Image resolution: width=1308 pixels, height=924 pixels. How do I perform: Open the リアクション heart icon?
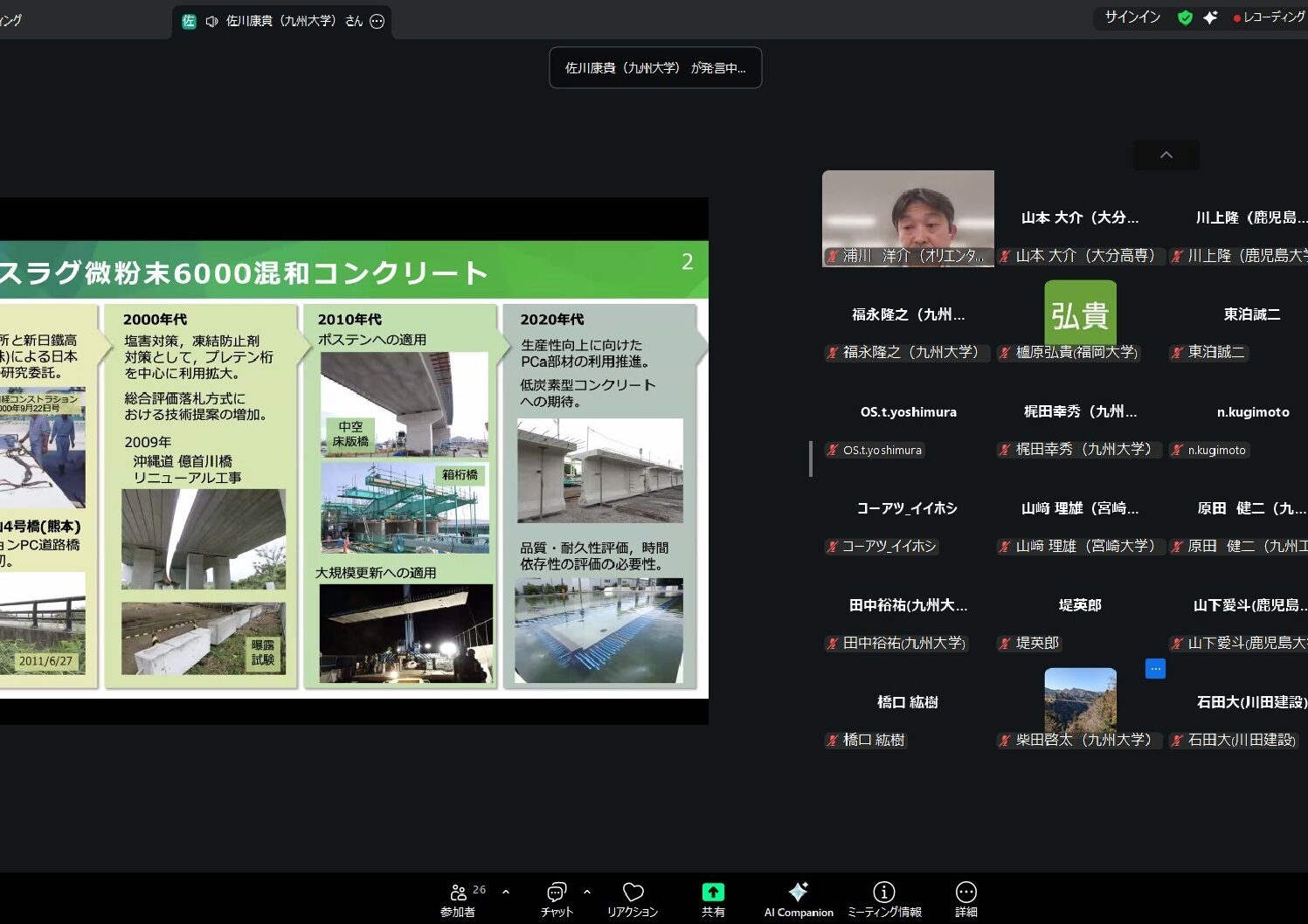(633, 892)
